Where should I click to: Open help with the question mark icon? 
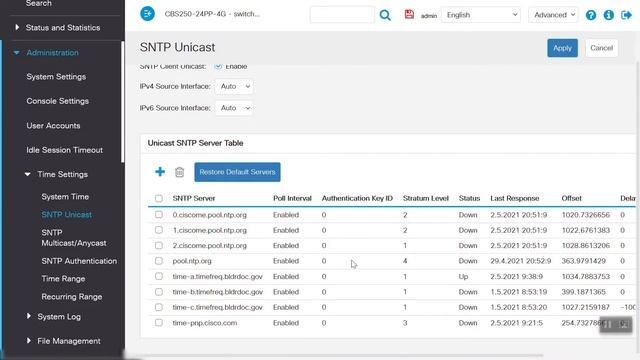pyautogui.click(x=591, y=15)
